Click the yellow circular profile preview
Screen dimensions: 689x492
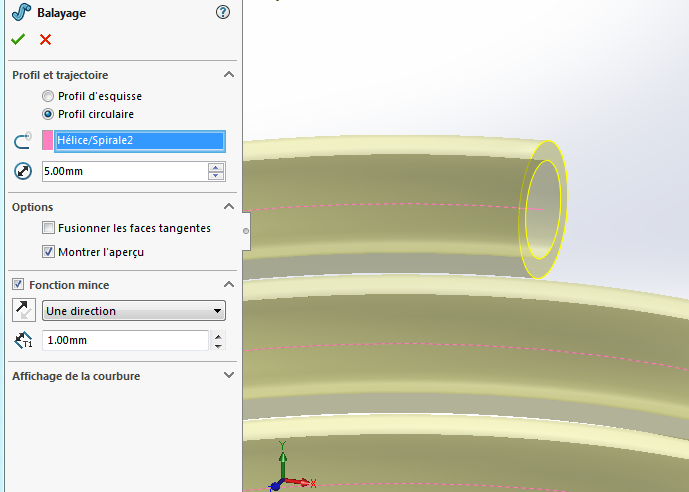(544, 209)
